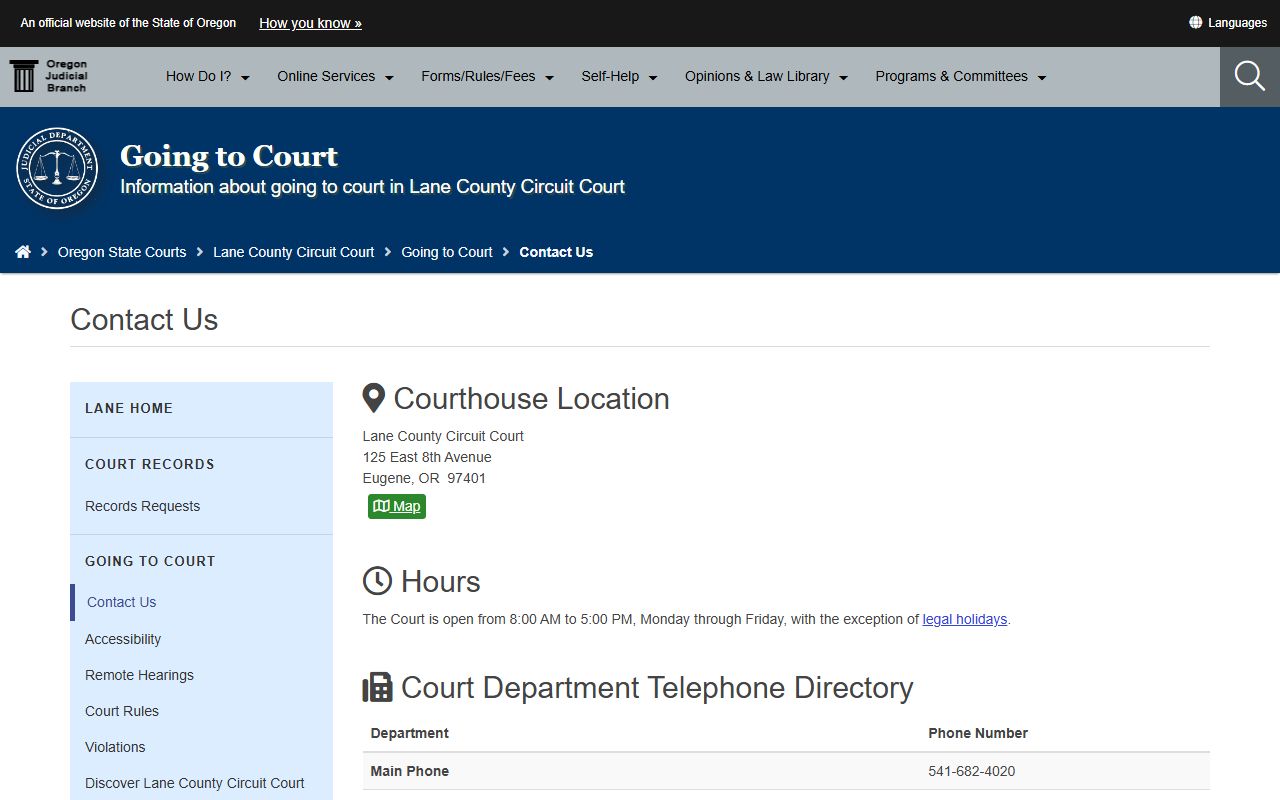Follow the legal holidays link
1280x800 pixels.
pyautogui.click(x=965, y=619)
